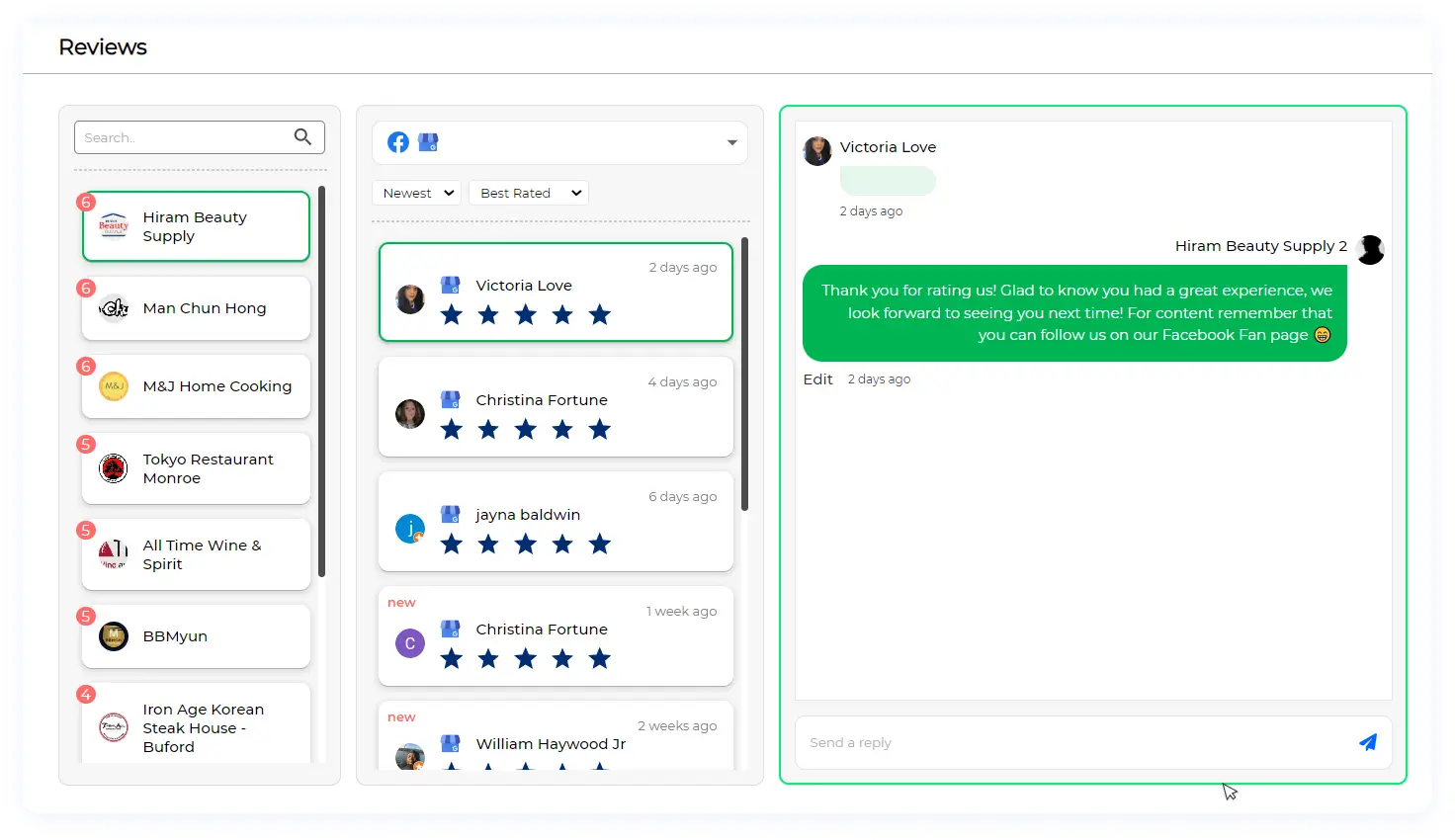Screen dimensions: 1455x840
Task: Select All Time Wine & Spirit business
Action: click(x=196, y=554)
